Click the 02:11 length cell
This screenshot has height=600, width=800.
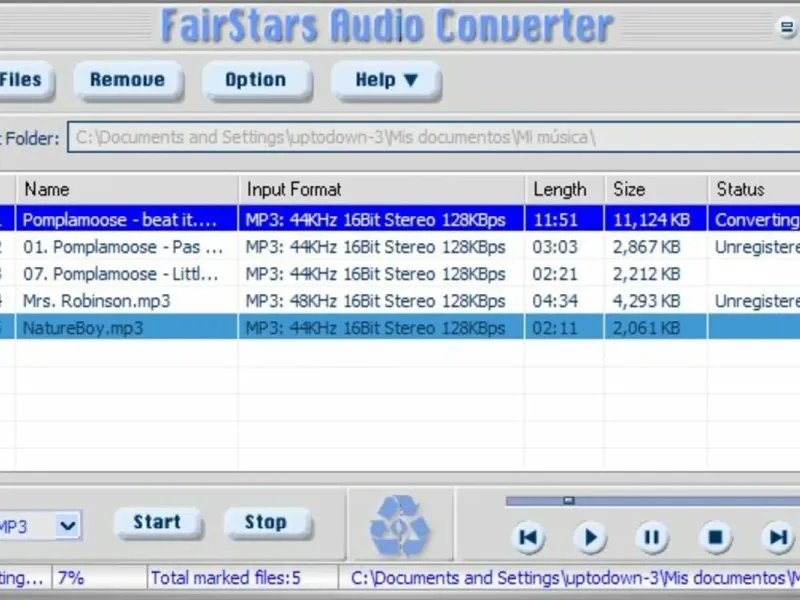564,328
